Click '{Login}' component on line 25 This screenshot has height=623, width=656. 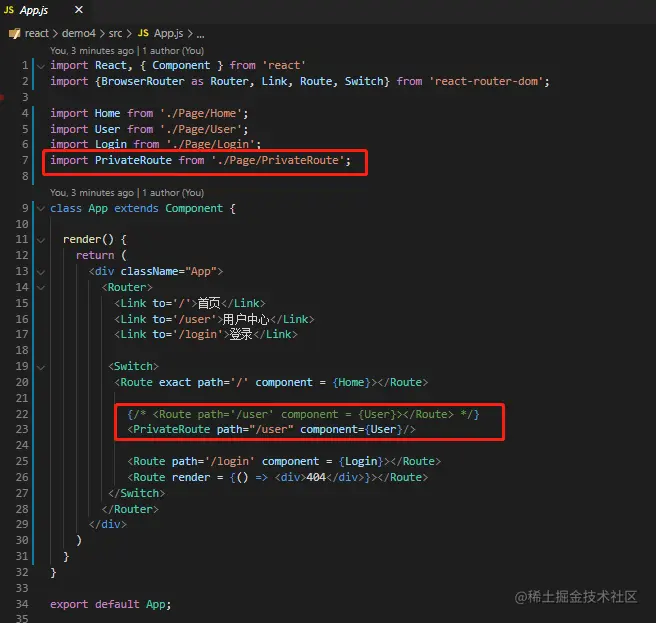coord(361,461)
